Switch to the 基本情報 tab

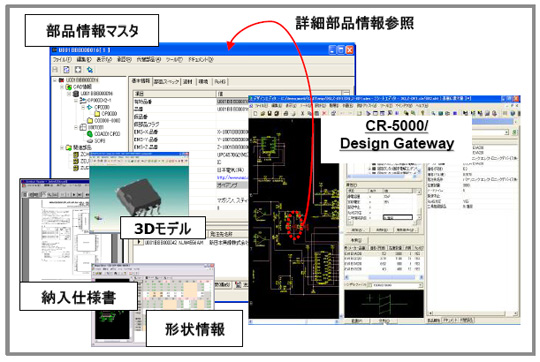[141, 81]
